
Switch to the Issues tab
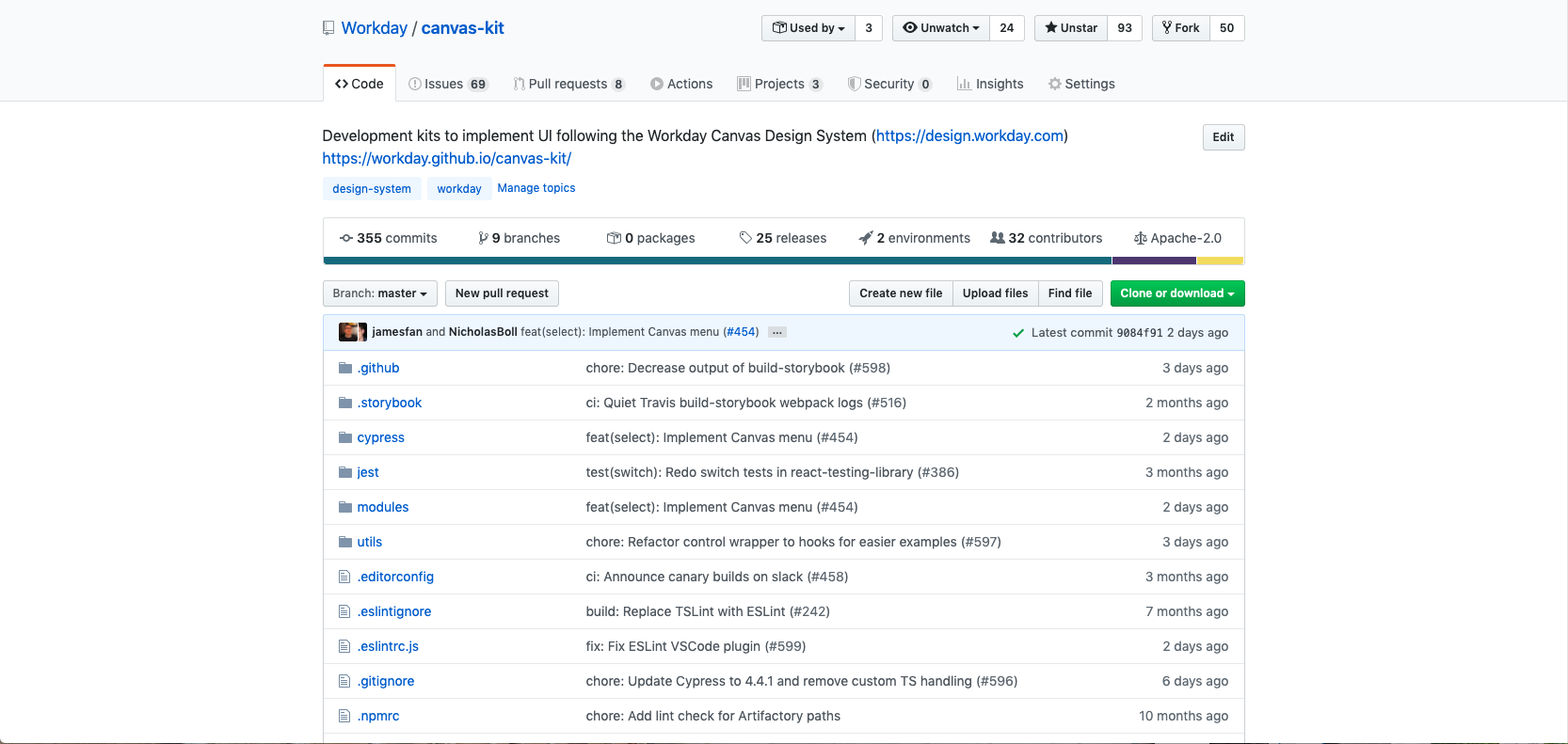coord(448,84)
